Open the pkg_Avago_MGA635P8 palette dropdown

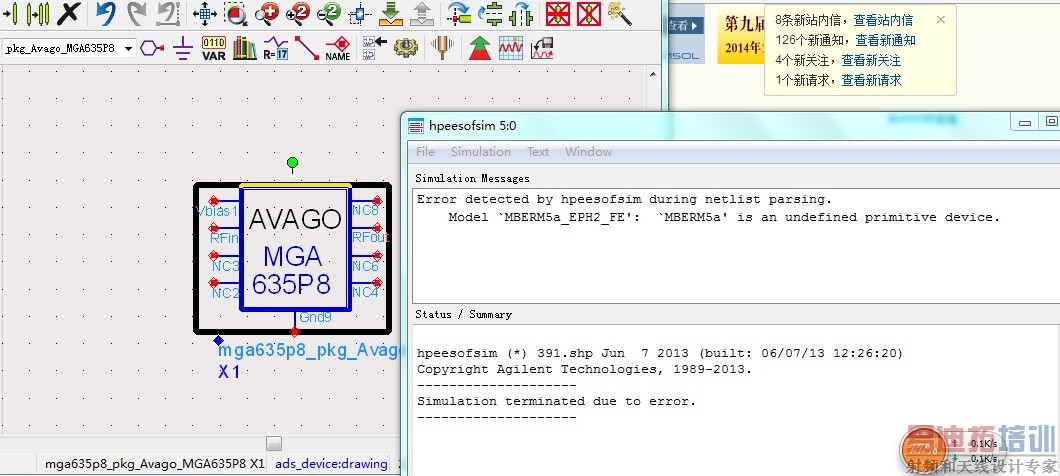128,49
